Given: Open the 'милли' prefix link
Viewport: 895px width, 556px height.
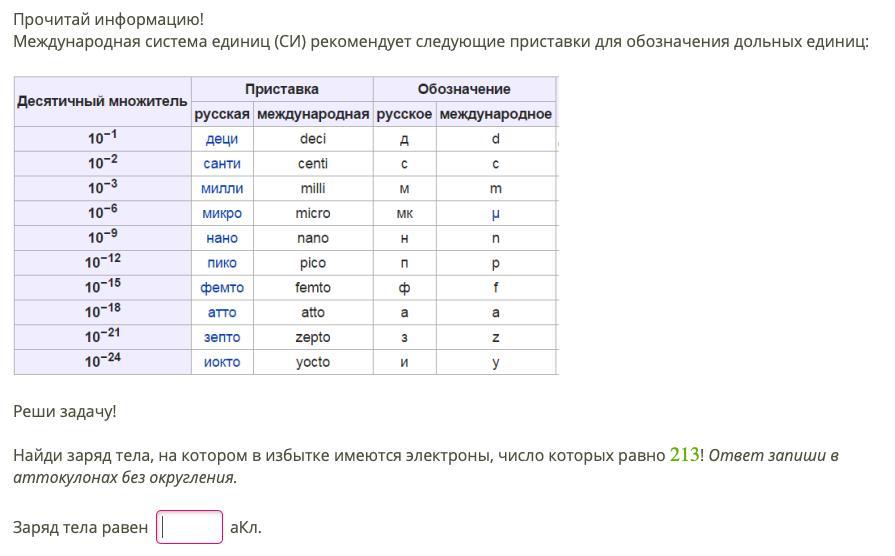Looking at the screenshot, I should tap(221, 188).
